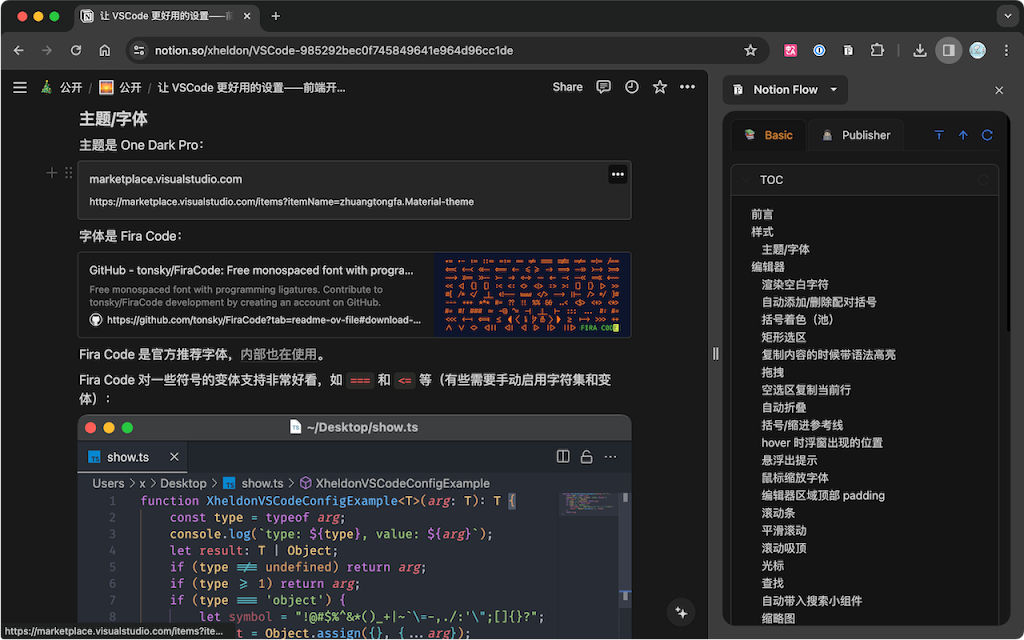
Task: Jump to 样式 in the TOC
Action: (762, 232)
